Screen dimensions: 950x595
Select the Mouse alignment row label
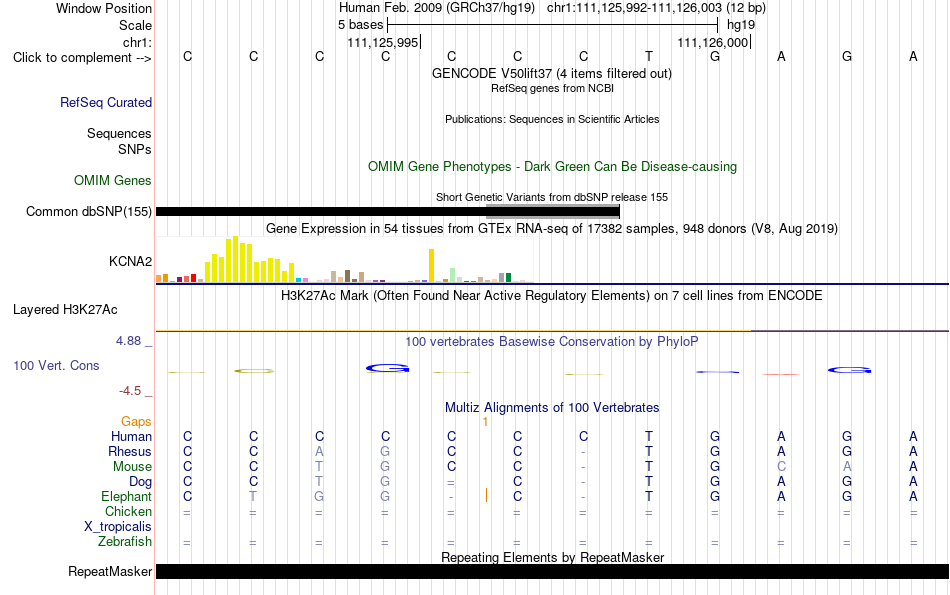pyautogui.click(x=132, y=467)
